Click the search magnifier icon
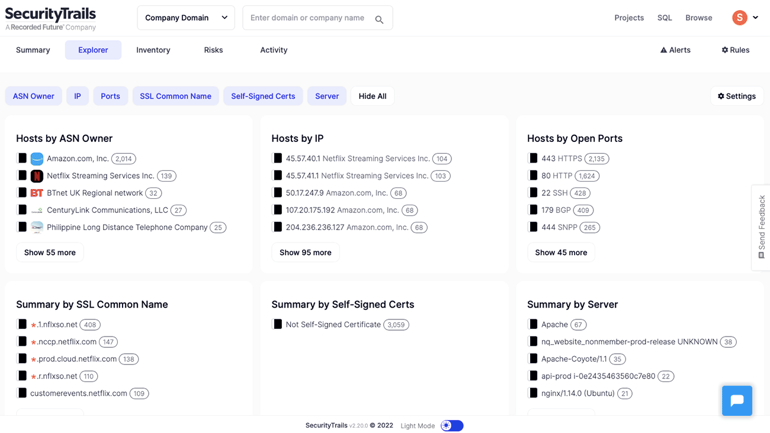770x433 pixels. pyautogui.click(x=379, y=19)
